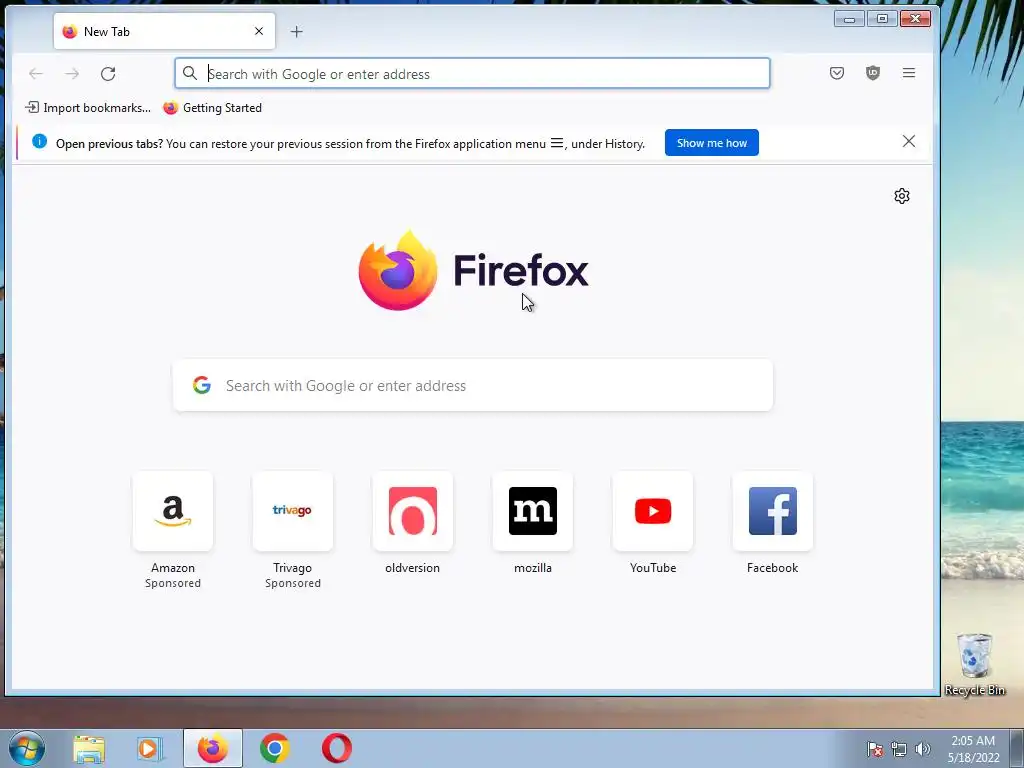Open a new tab with plus button
The image size is (1024, 768).
(296, 31)
